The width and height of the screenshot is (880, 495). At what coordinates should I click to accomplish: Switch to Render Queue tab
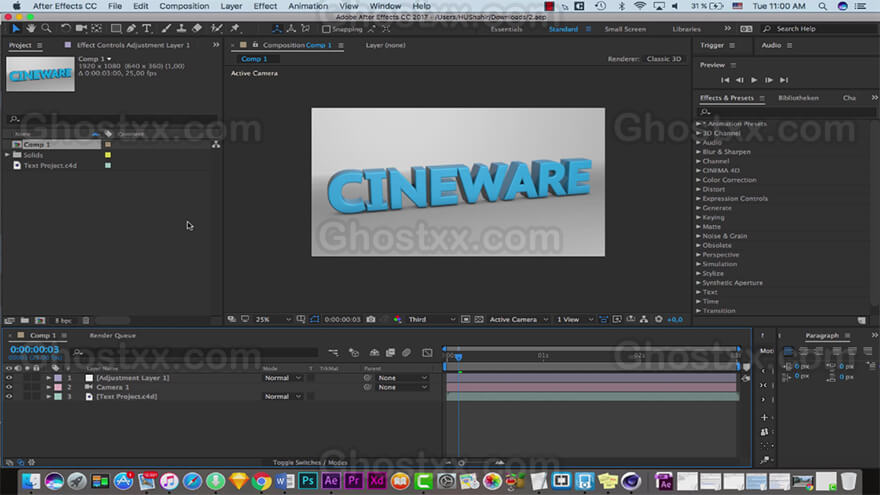pyautogui.click(x=112, y=335)
